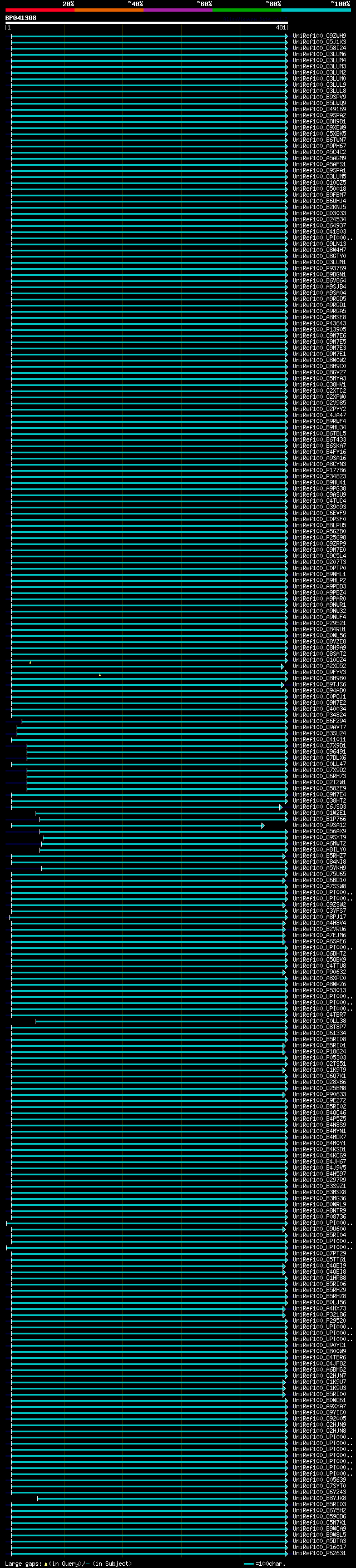Click the green ~80% identity legend segment
This screenshot has height=1568, width=356.
tap(247, 10)
